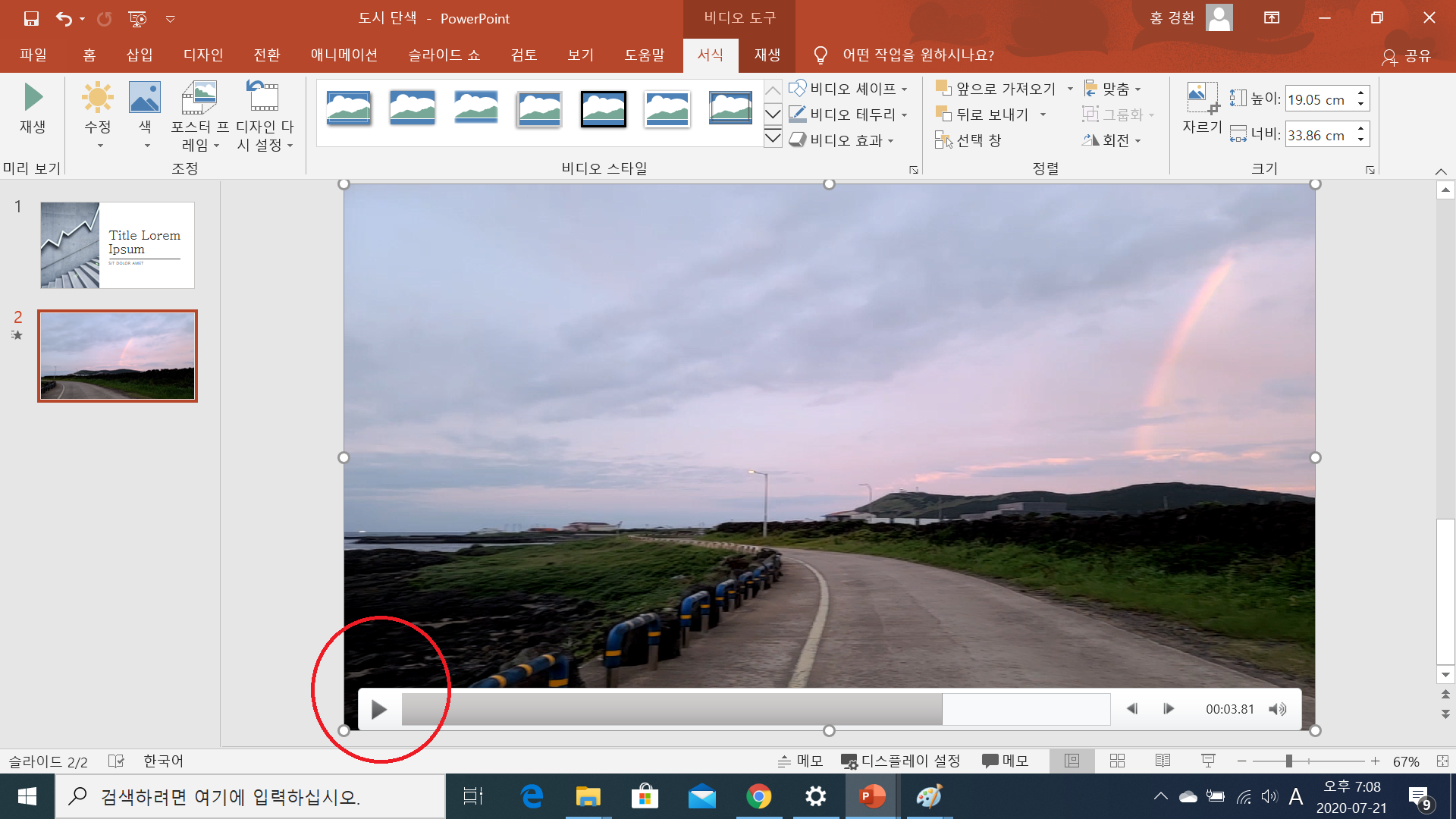Viewport: 1456px width, 819px height.
Task: Select the slide 1 thumbnail
Action: 118,245
